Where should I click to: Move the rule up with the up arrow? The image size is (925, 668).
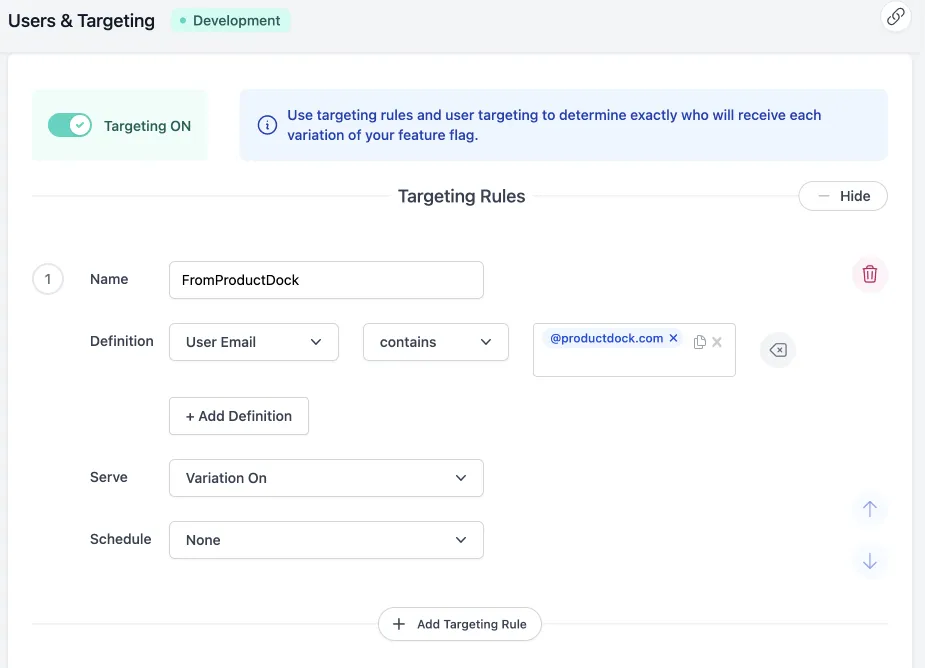click(x=869, y=509)
